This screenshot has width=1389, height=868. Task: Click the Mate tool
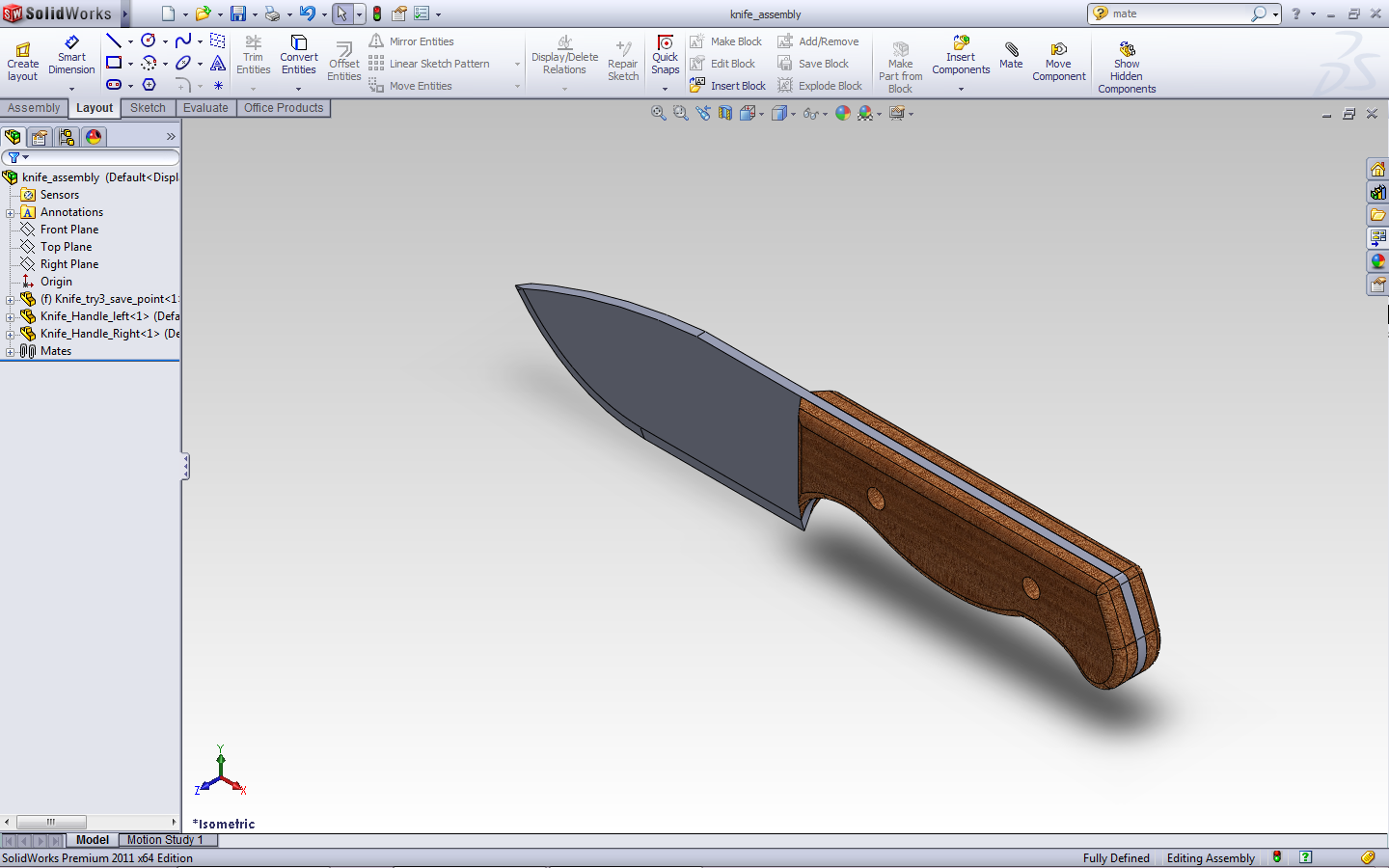(1011, 56)
